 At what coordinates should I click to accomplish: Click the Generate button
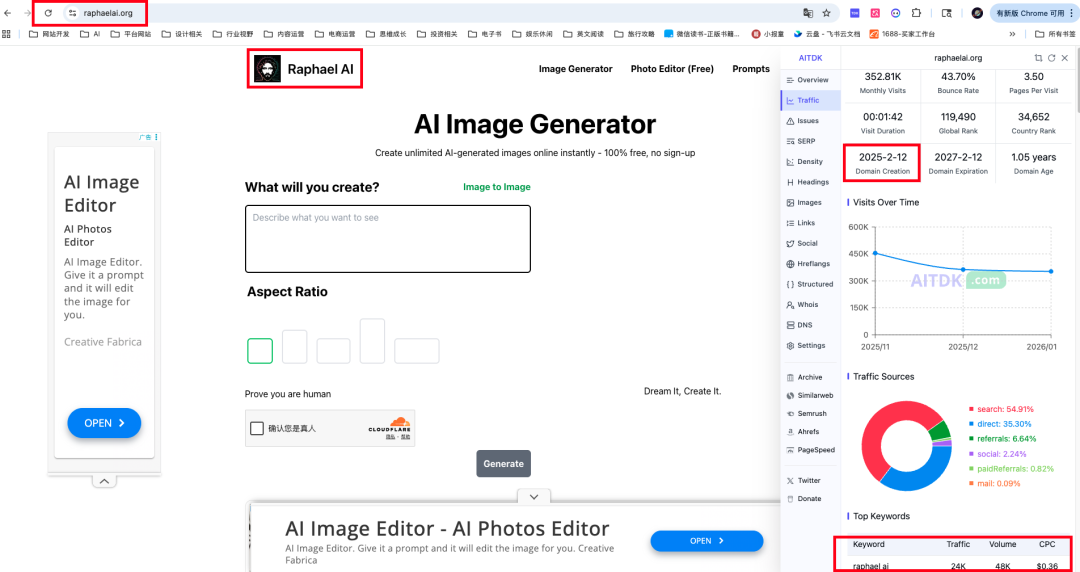coord(503,464)
